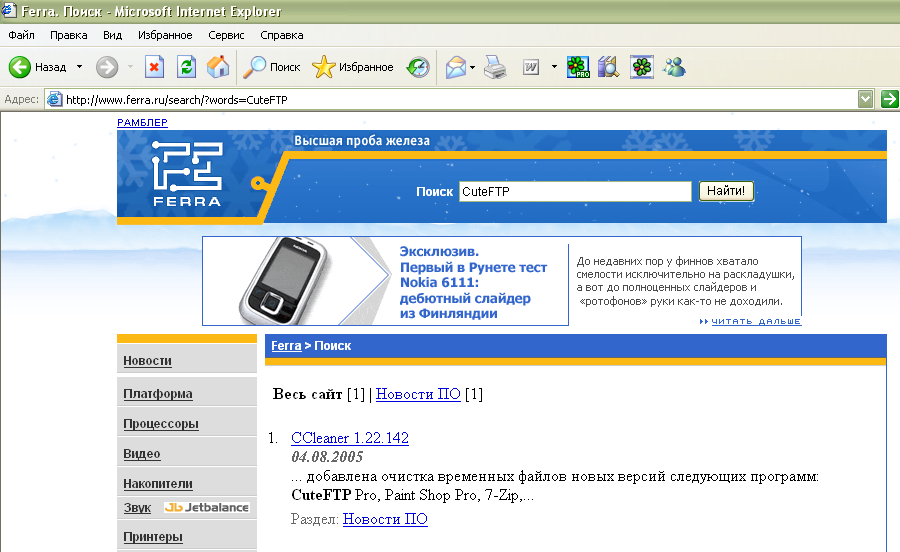The image size is (900, 552).
Task: Click the Ferra logo
Action: (187, 174)
